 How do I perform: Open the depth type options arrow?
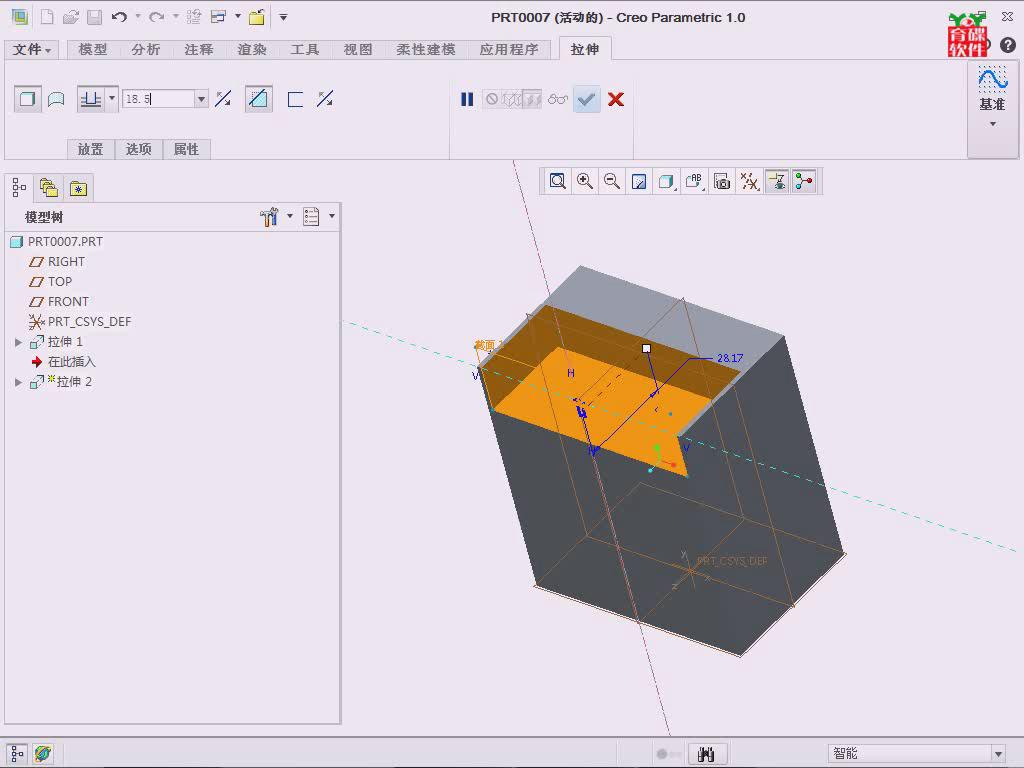(x=112, y=99)
